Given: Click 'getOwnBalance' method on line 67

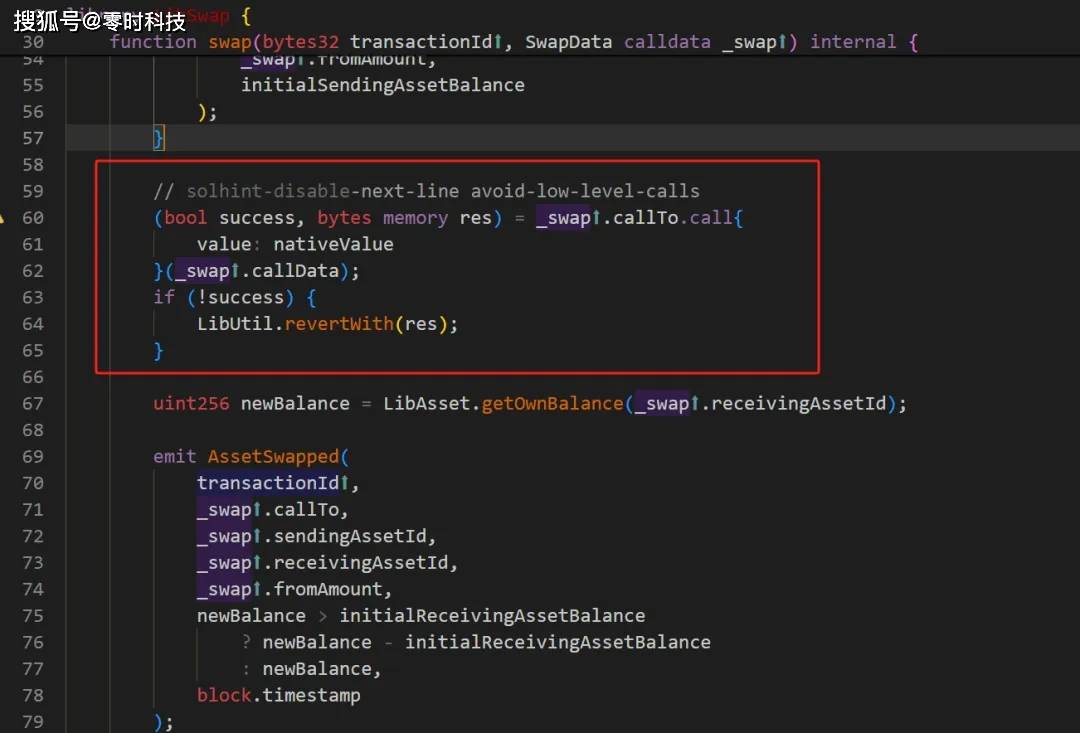Looking at the screenshot, I should tap(552, 403).
